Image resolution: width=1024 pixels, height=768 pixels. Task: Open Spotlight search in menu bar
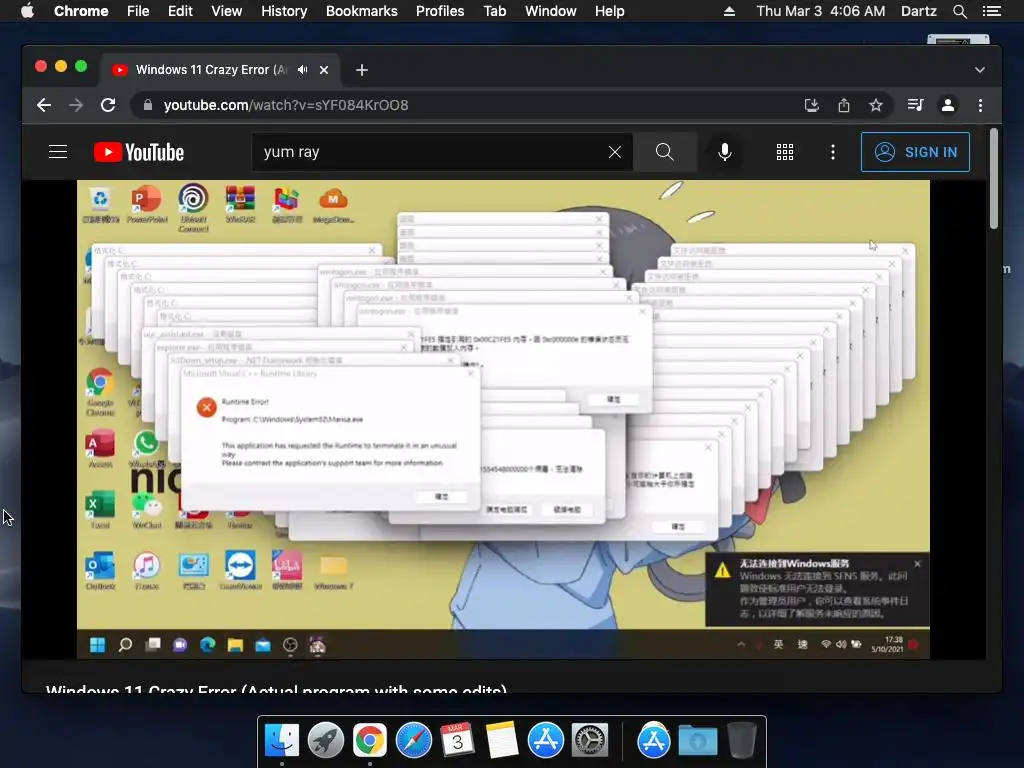tap(959, 11)
